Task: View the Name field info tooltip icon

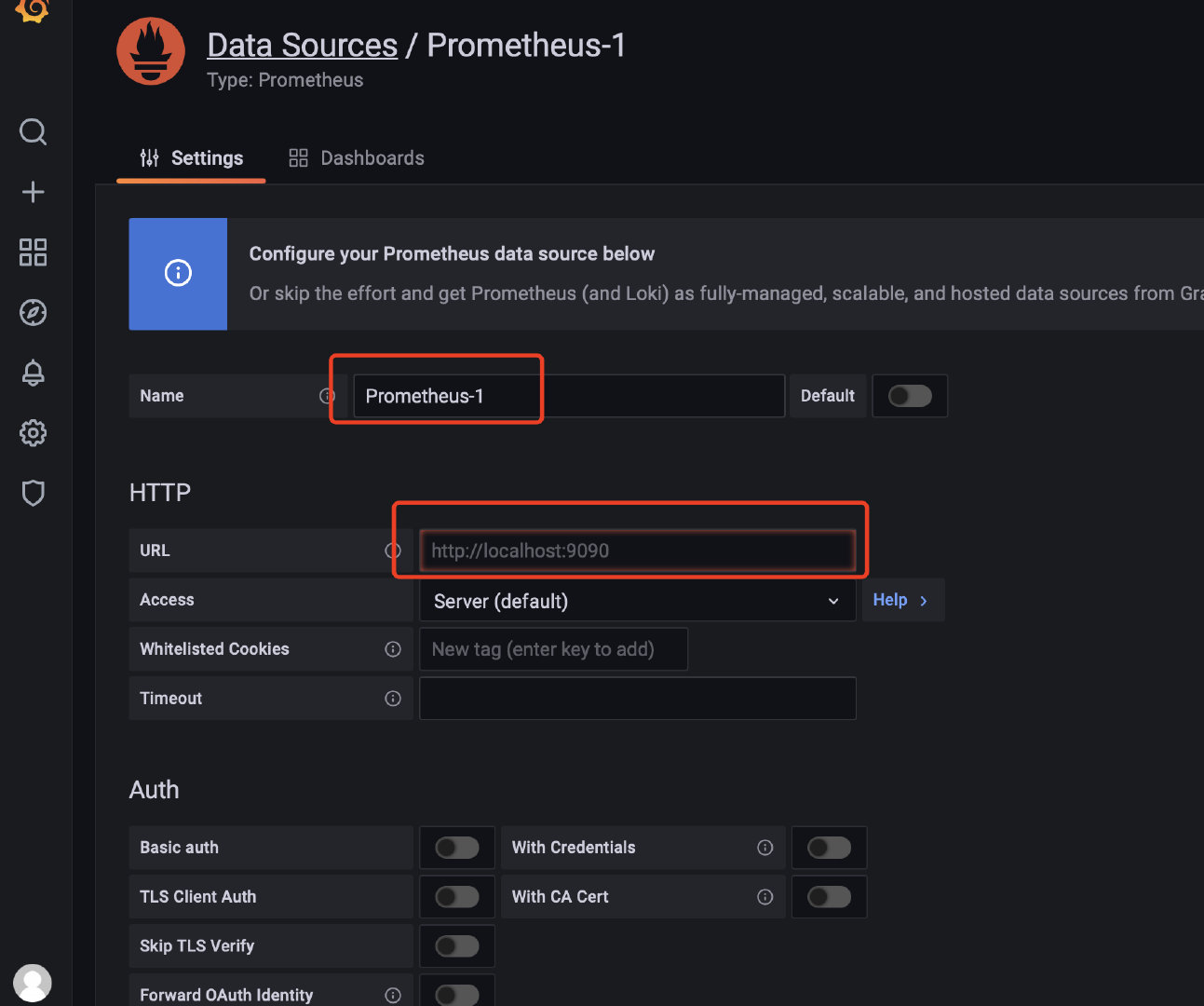Action: pyautogui.click(x=326, y=396)
